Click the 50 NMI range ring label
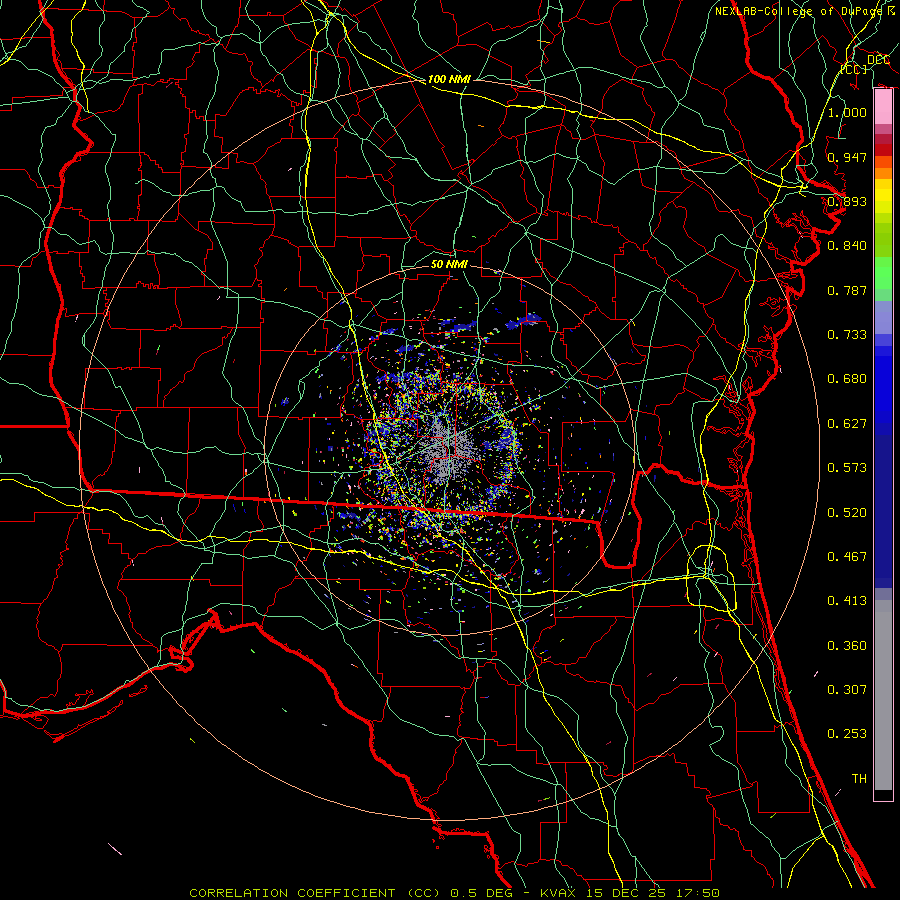This screenshot has width=900, height=900. click(x=449, y=264)
